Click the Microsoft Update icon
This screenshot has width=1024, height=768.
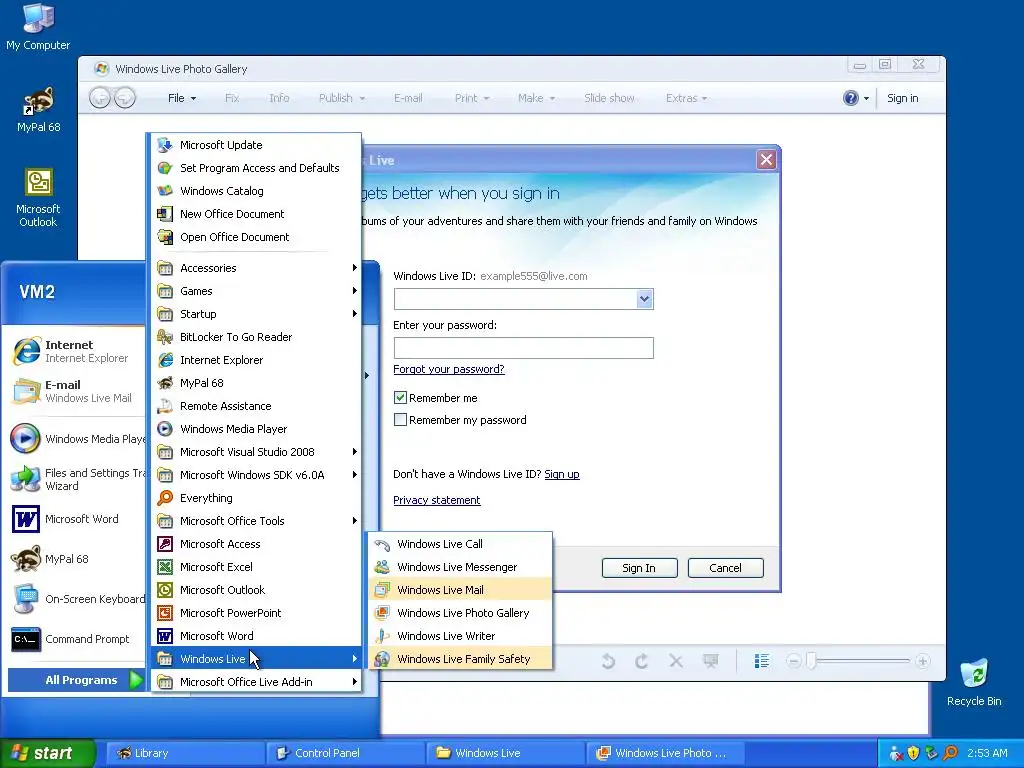(165, 145)
